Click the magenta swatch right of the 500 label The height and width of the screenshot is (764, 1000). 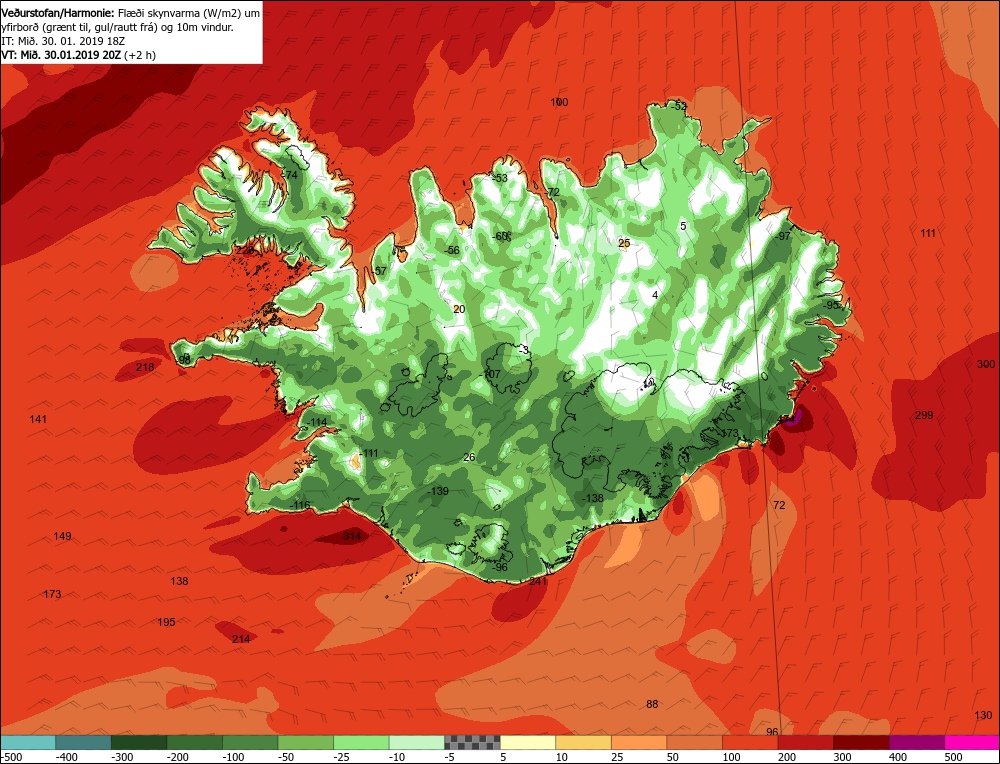pyautogui.click(x=972, y=742)
